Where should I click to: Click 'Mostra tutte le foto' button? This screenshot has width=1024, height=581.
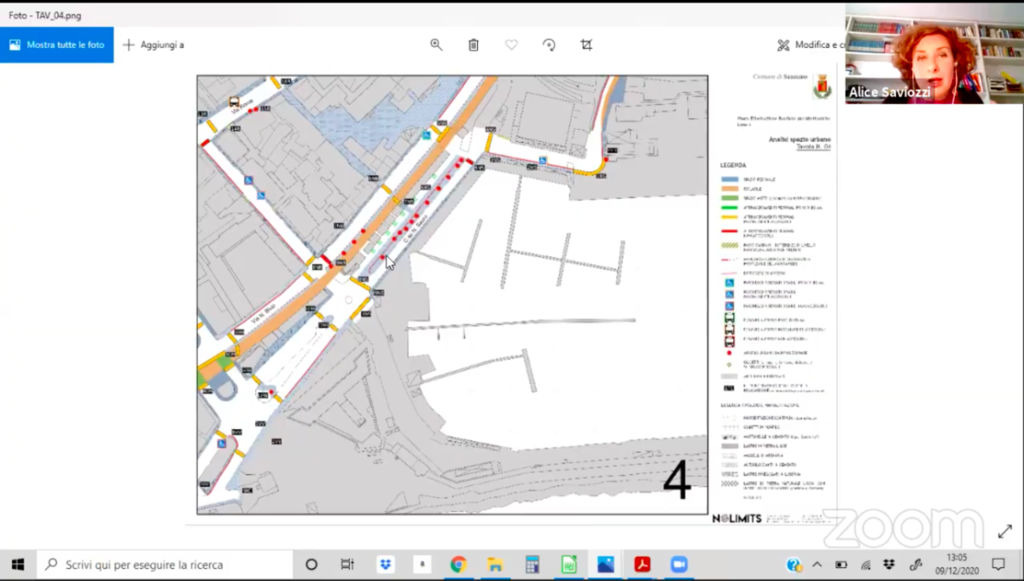coord(57,45)
